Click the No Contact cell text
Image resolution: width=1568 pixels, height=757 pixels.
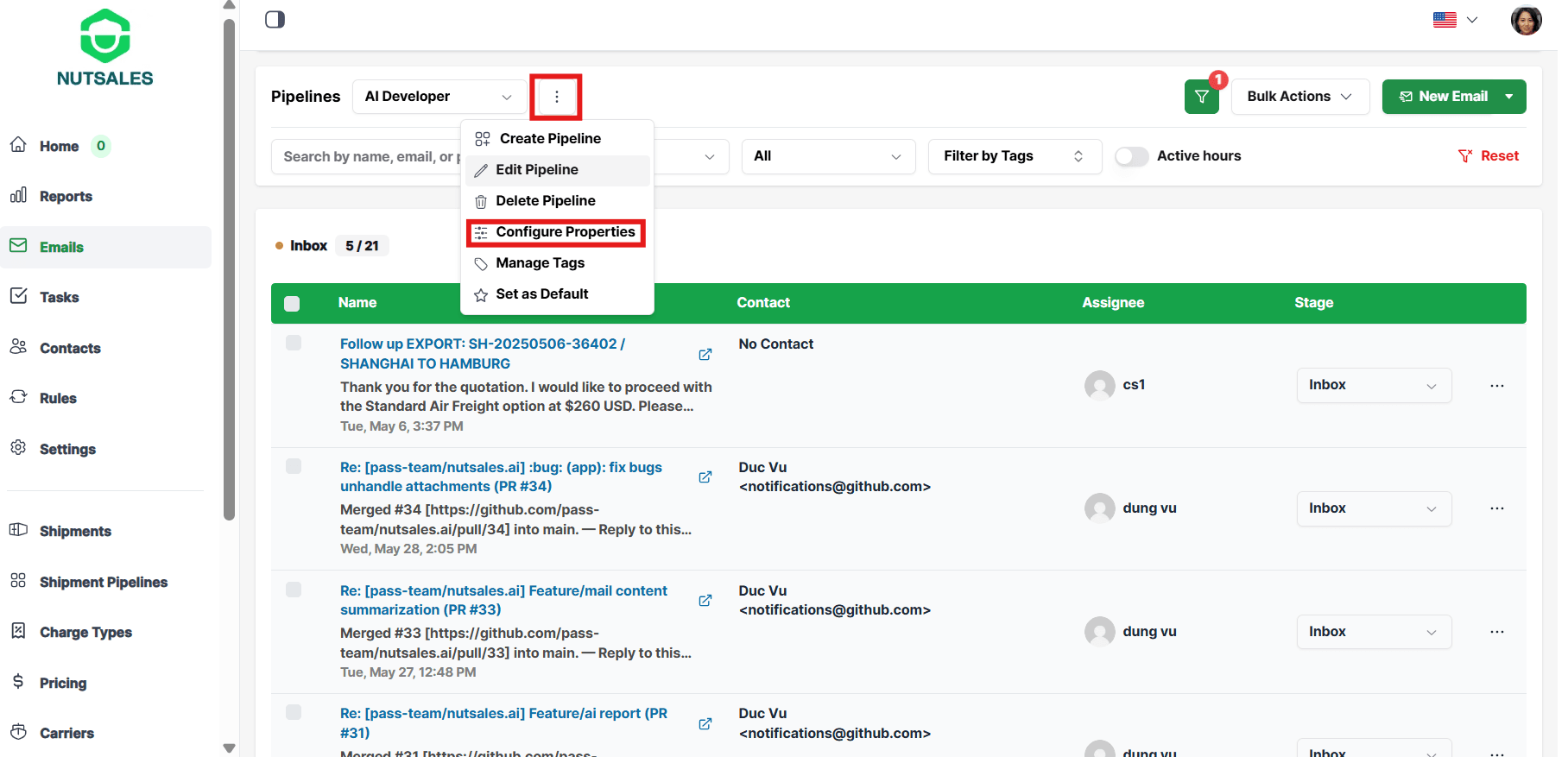coord(776,344)
